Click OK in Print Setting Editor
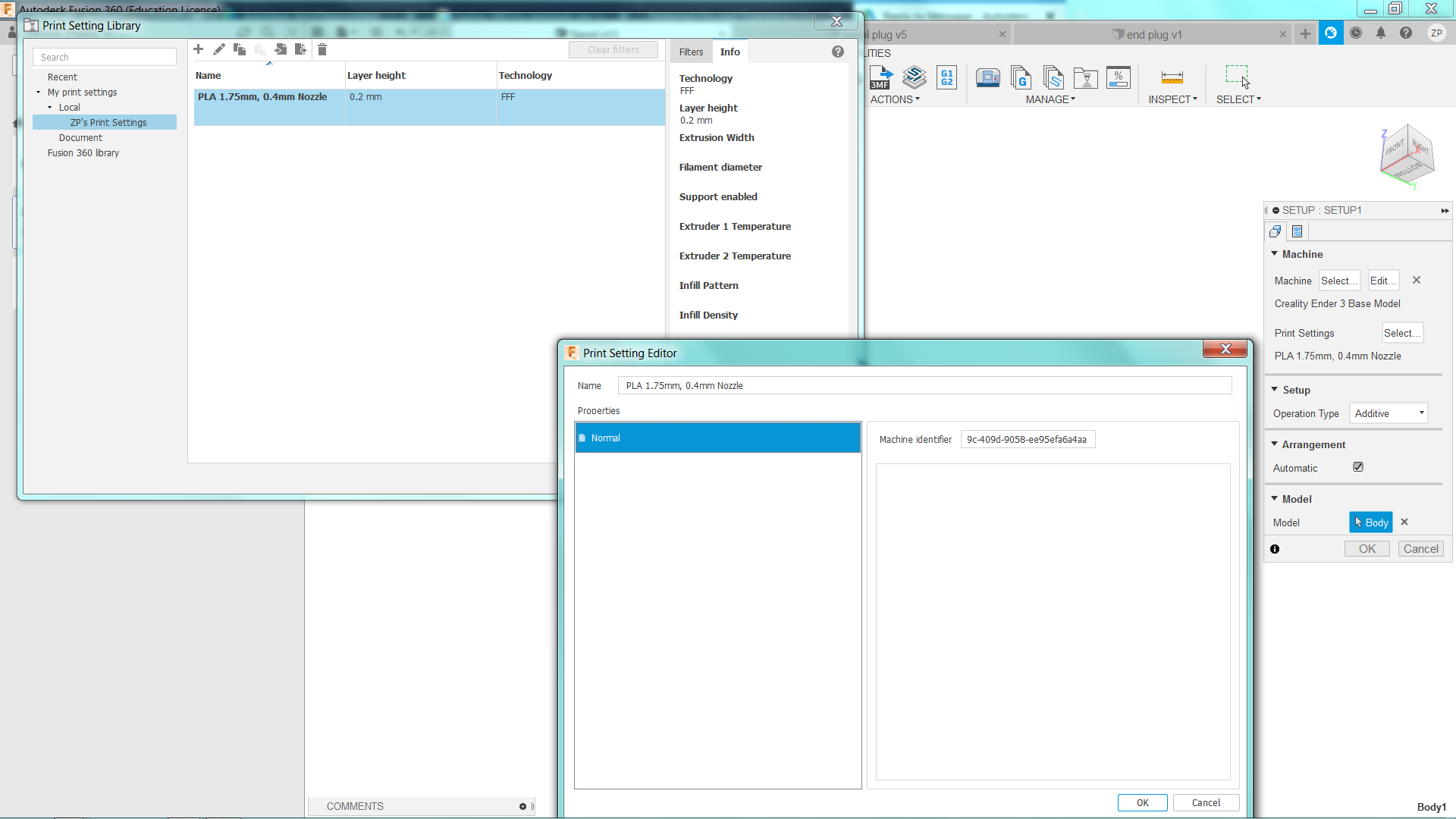This screenshot has width=1456, height=819. click(x=1142, y=803)
